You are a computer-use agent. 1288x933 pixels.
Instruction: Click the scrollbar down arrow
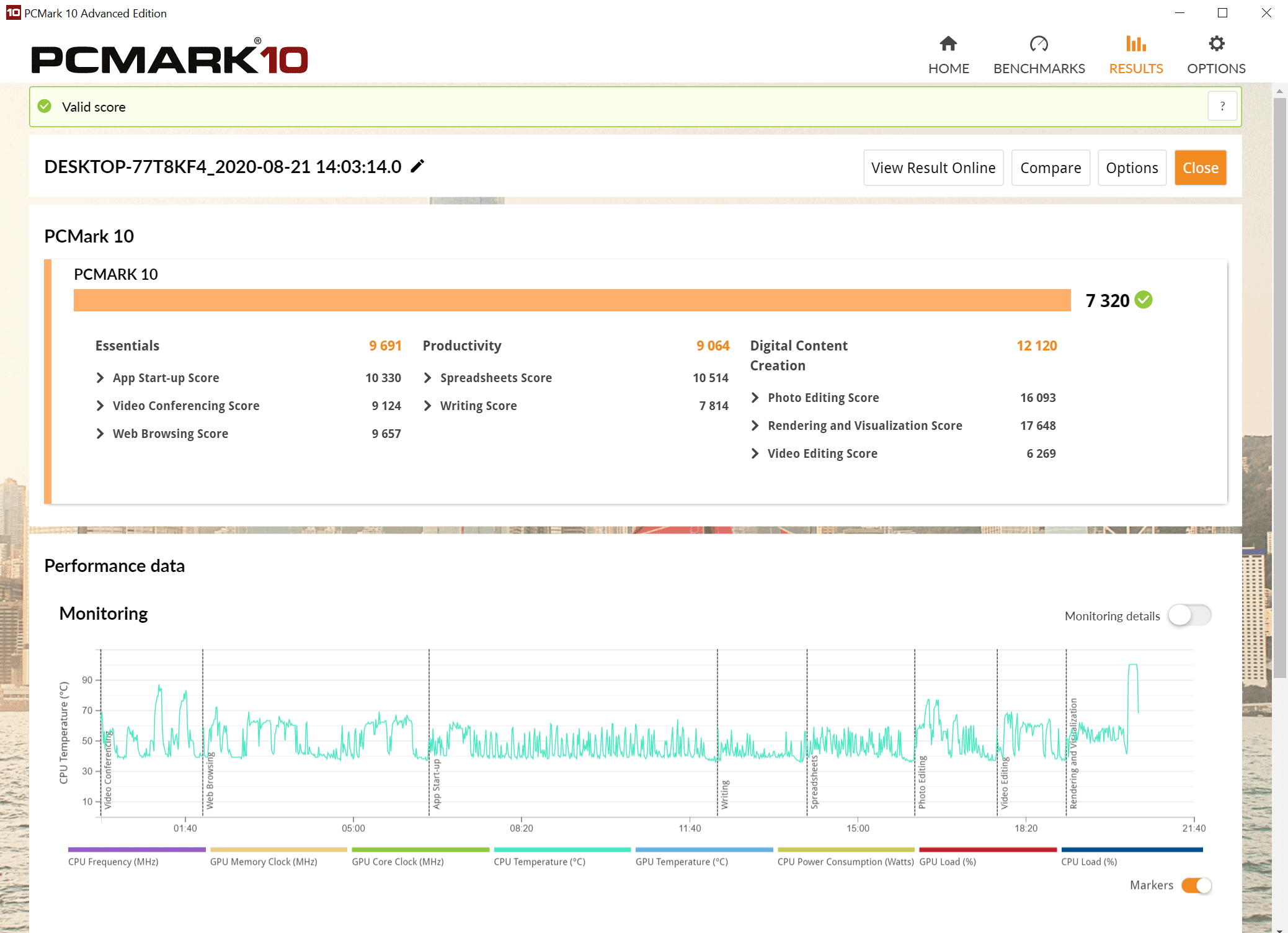click(1280, 929)
